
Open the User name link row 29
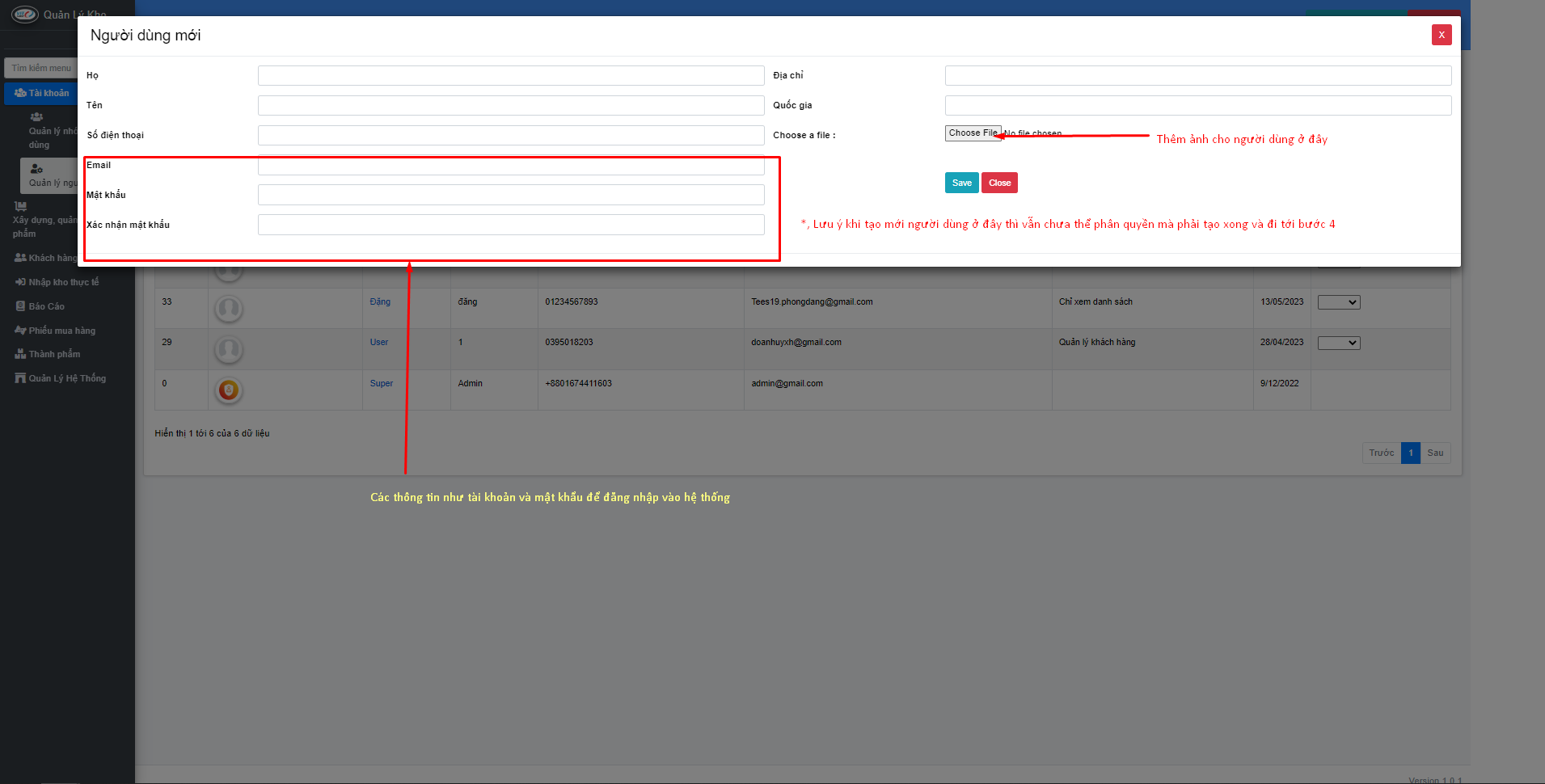(379, 342)
